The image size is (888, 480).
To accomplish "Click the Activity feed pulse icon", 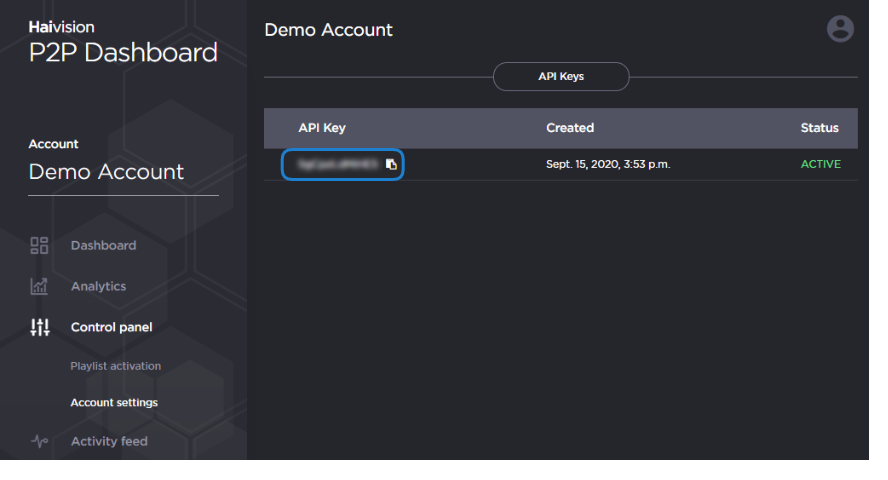I will [39, 441].
